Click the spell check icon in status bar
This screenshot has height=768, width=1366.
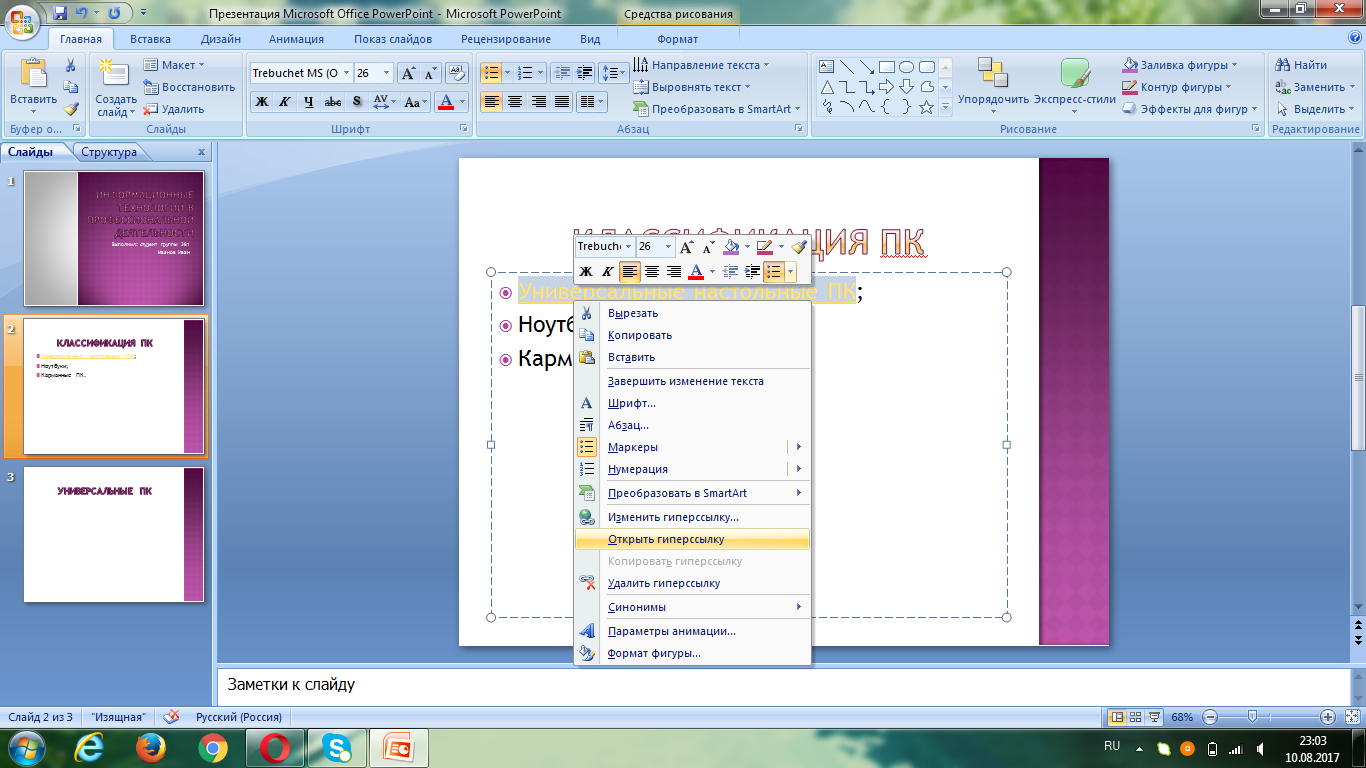point(171,717)
